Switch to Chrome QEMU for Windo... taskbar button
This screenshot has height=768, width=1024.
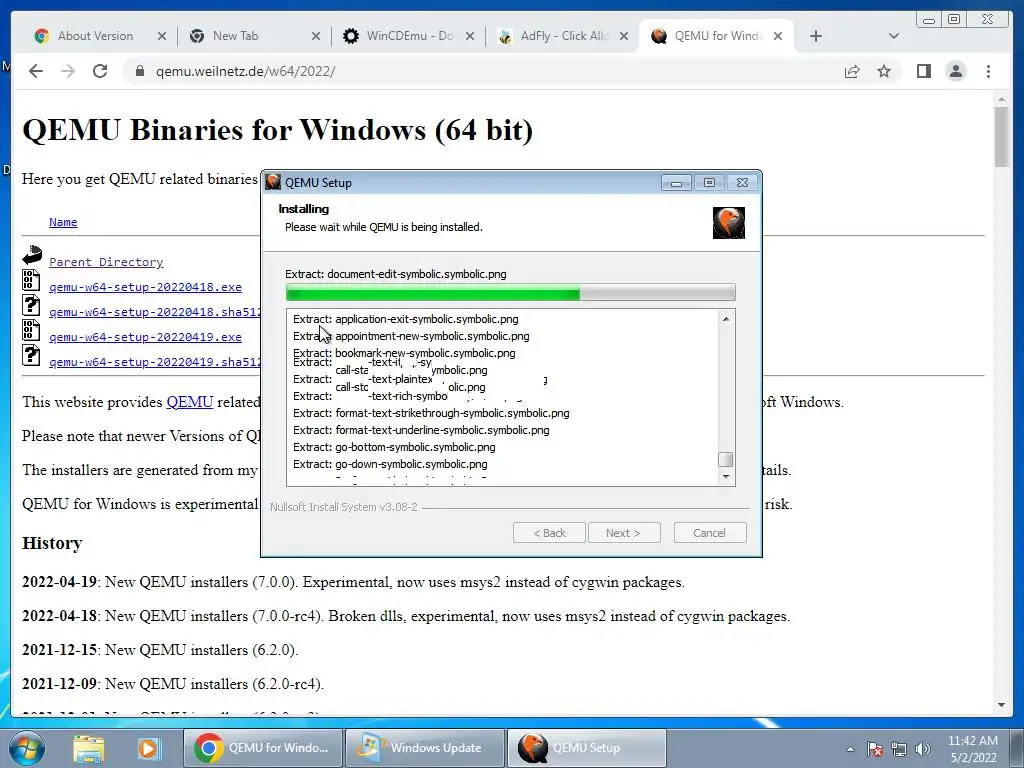261,748
